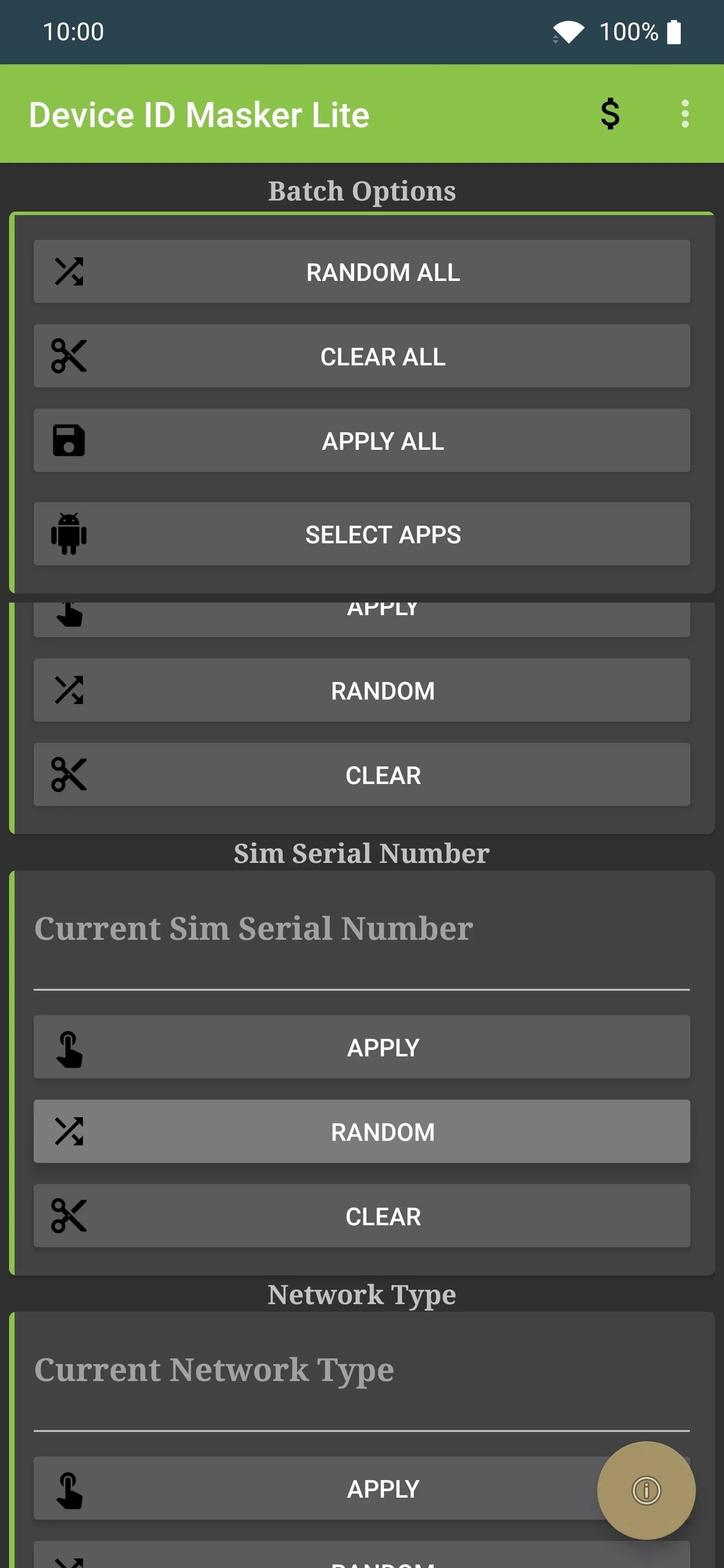Viewport: 724px width, 1568px height.
Task: Tap the scissors icon on Sim Serial Clear
Action: (69, 1216)
